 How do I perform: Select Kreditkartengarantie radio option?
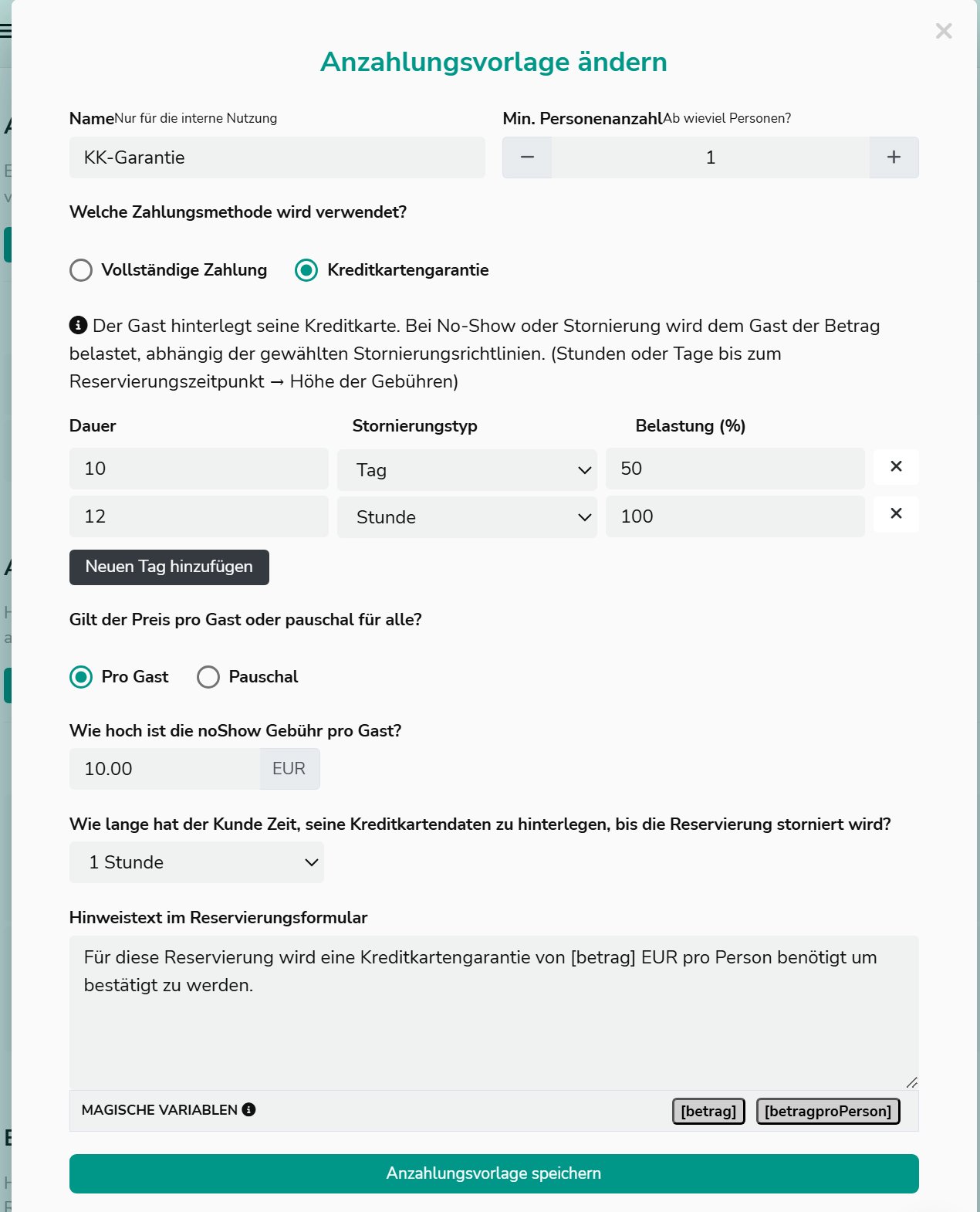pyautogui.click(x=306, y=270)
